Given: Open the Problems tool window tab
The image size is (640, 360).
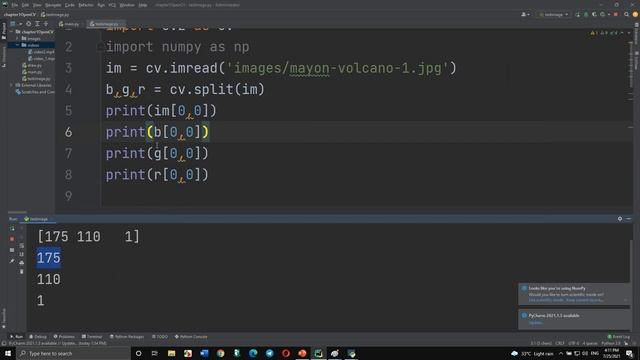Looking at the screenshot, I should pos(64,337).
